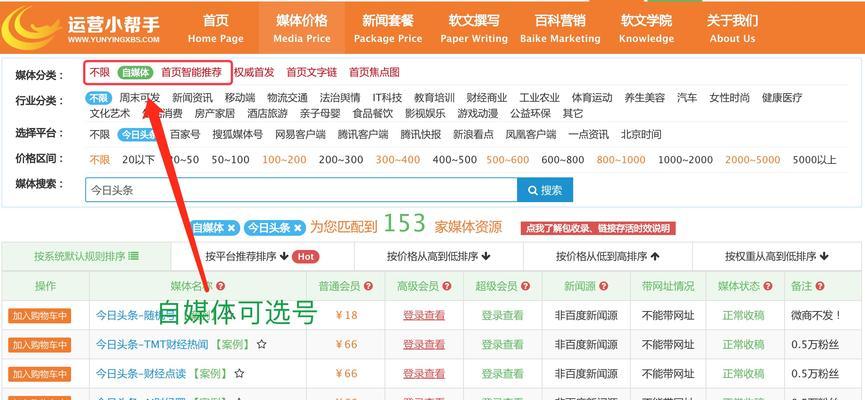
Task: Select 不限 in 价格区间 row
Action: point(100,160)
